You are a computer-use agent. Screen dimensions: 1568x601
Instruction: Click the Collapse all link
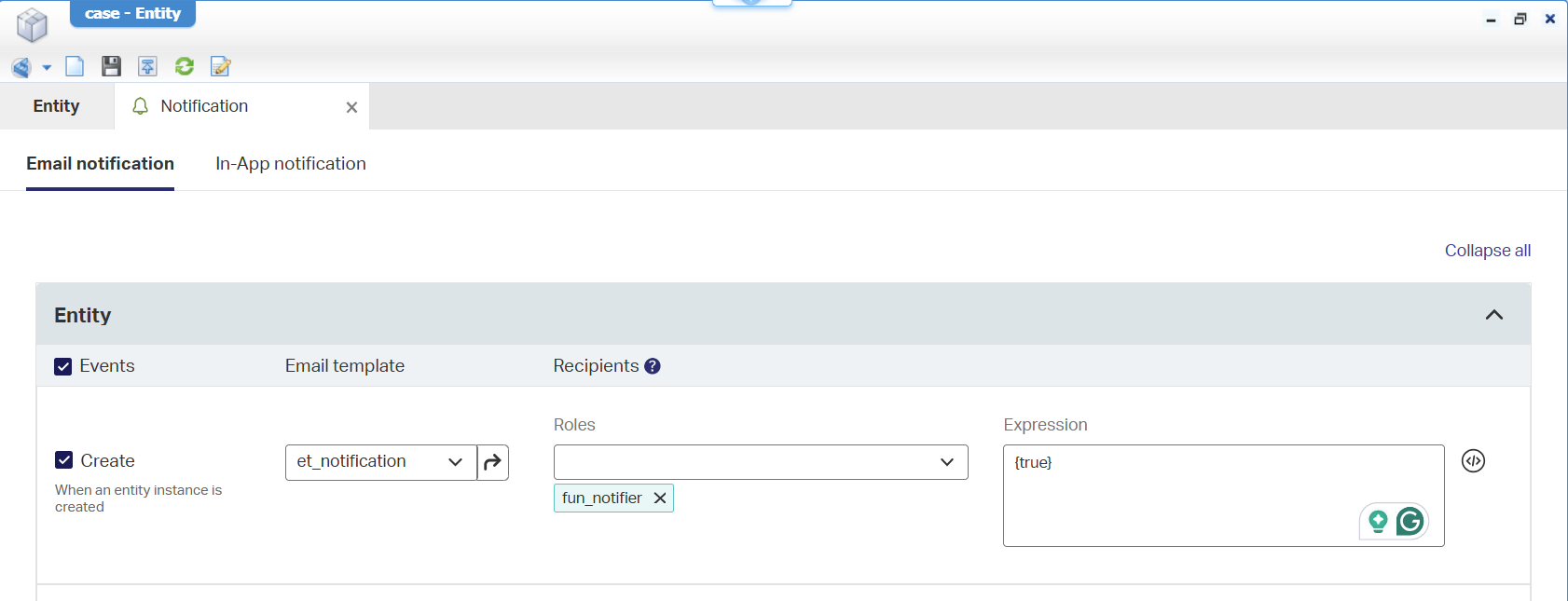coord(1488,251)
